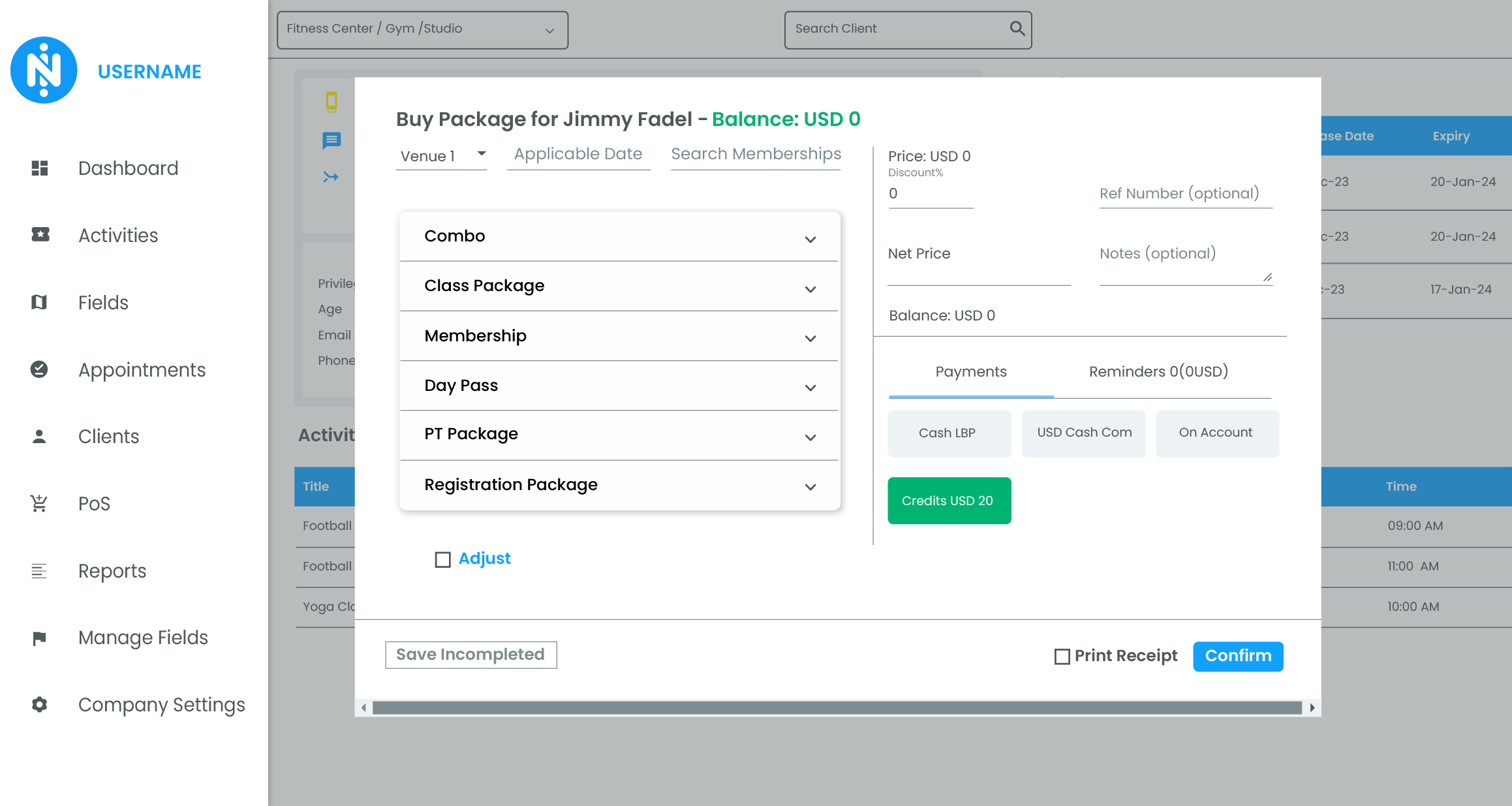The image size is (1512, 806).
Task: Check the Adjust checkbox
Action: 442,559
